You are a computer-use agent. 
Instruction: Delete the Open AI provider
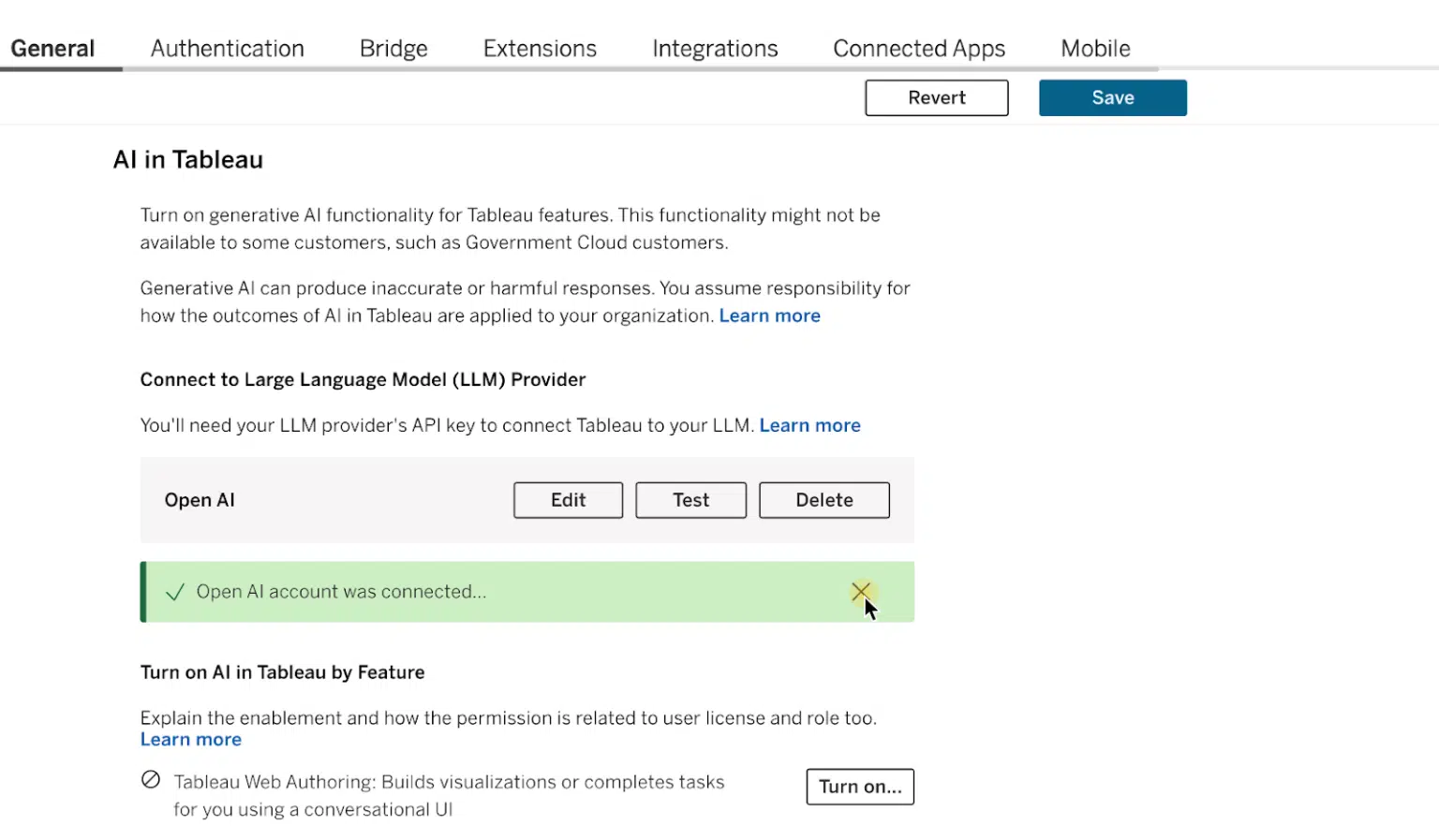pos(823,500)
